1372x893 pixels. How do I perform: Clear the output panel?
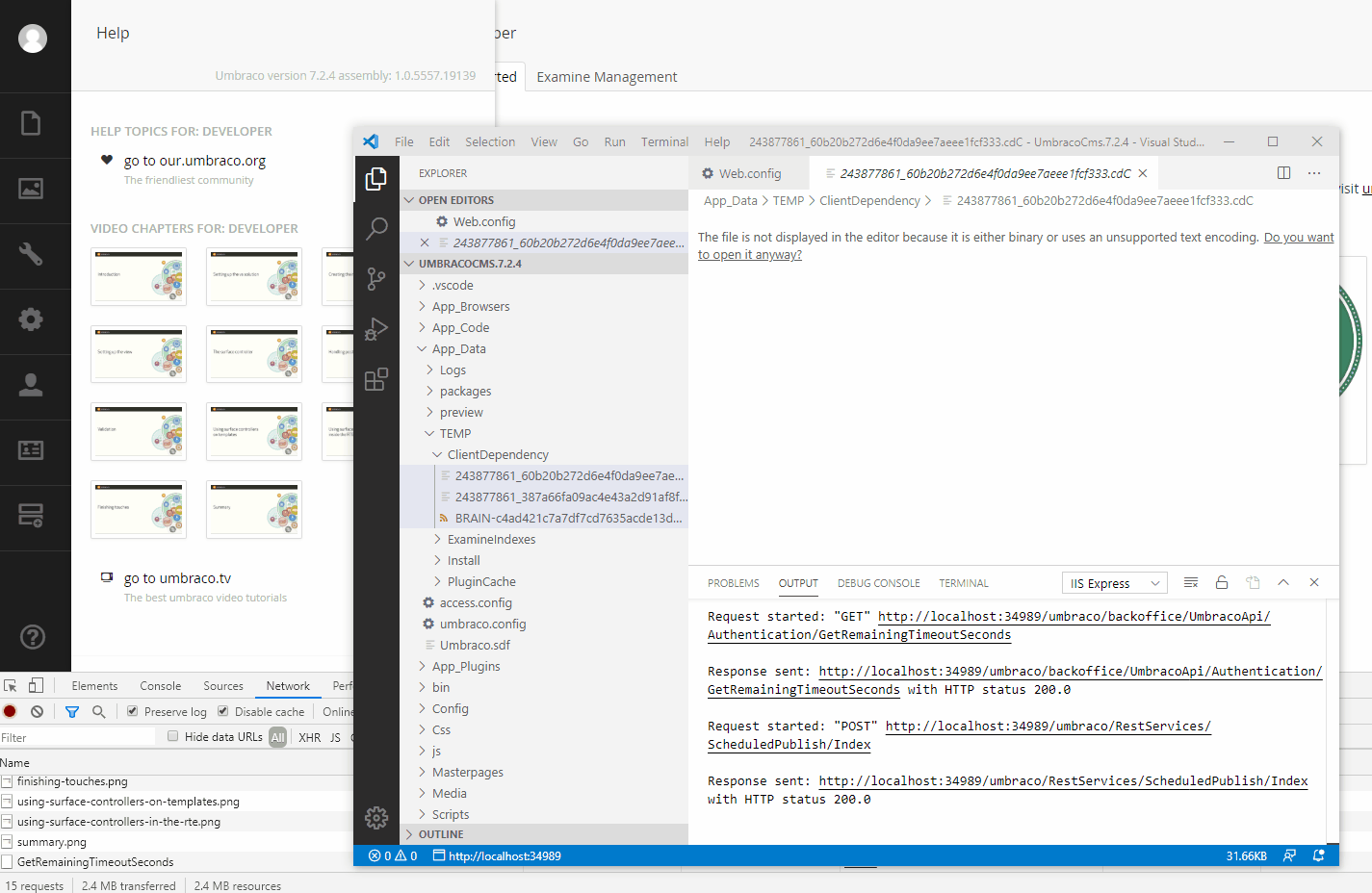tap(1191, 583)
